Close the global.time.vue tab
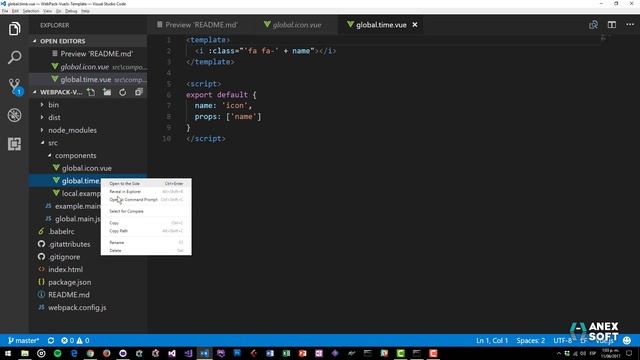Screen dimensions: 640x360 pyautogui.click(x=415, y=25)
